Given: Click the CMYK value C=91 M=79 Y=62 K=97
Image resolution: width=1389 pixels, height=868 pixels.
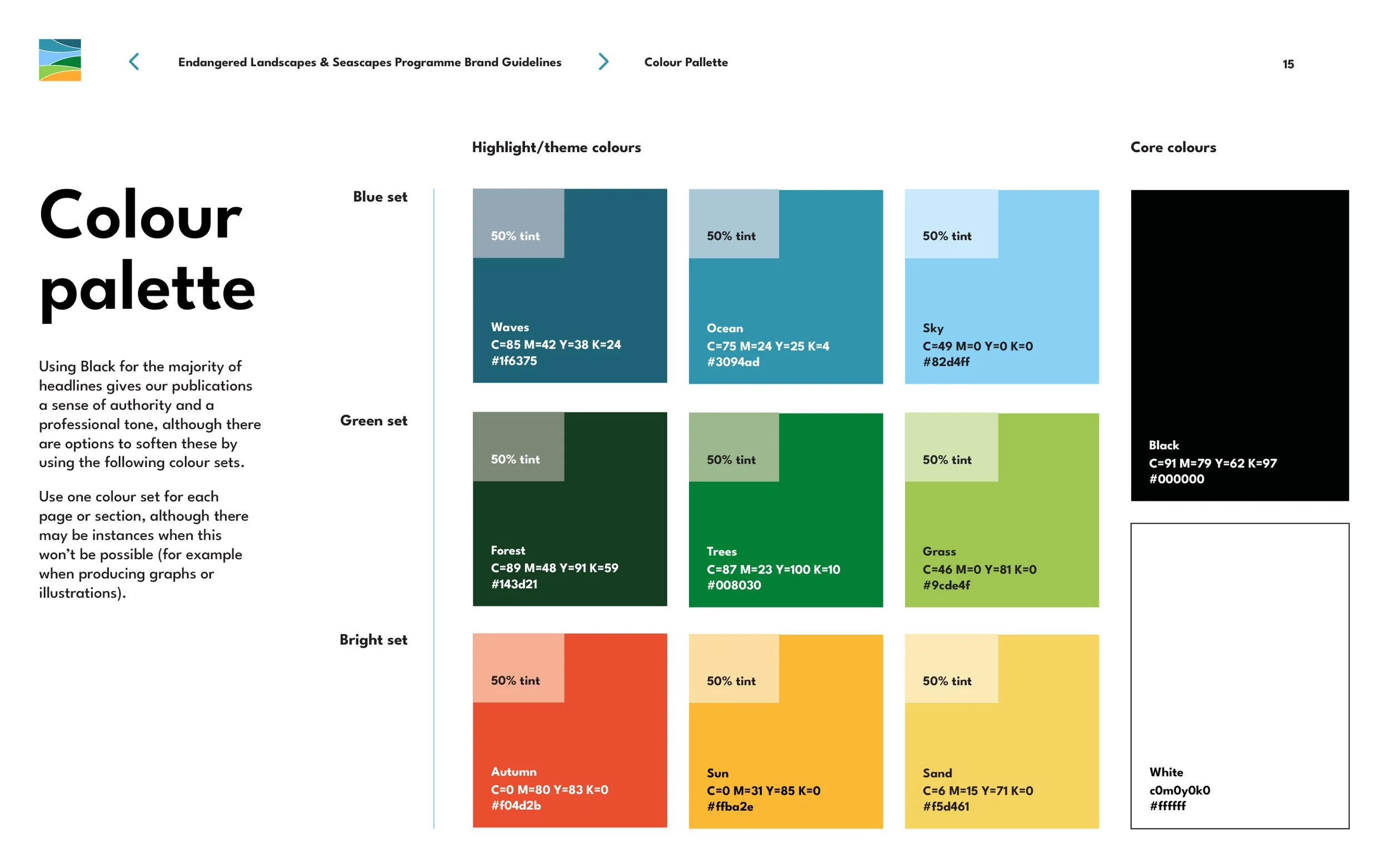Looking at the screenshot, I should click(x=1213, y=463).
